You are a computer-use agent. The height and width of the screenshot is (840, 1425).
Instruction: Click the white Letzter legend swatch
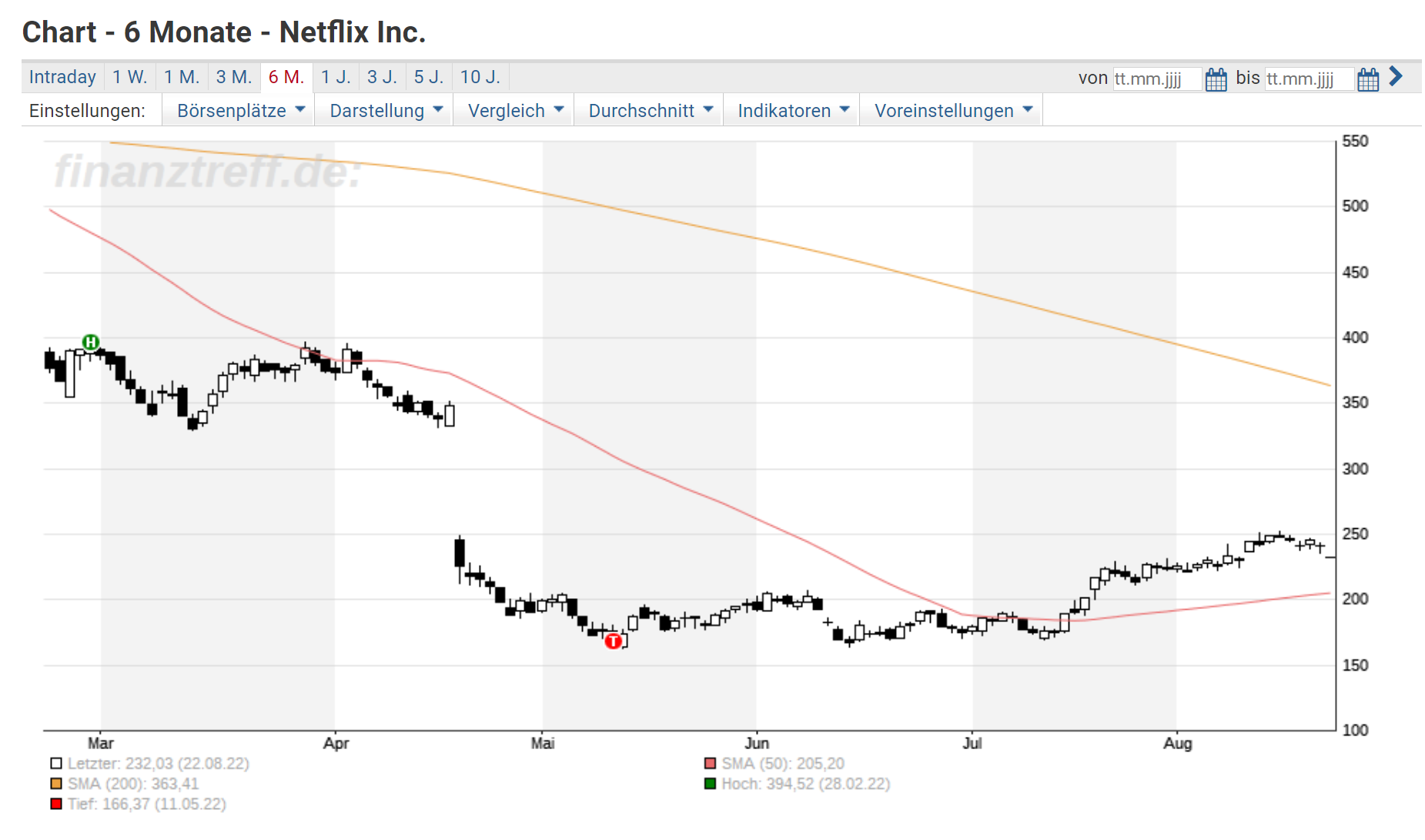tap(56, 764)
